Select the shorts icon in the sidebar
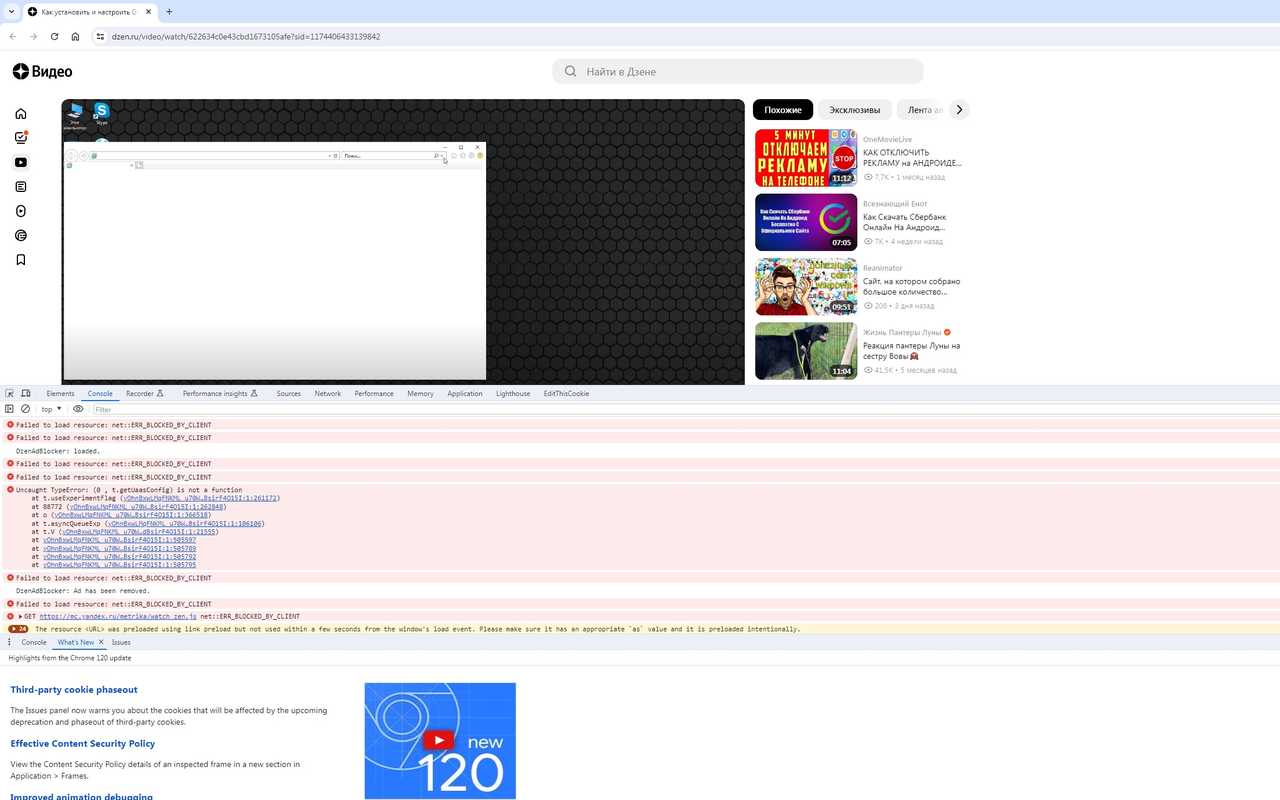Viewport: 1280px width, 800px height. point(20,211)
